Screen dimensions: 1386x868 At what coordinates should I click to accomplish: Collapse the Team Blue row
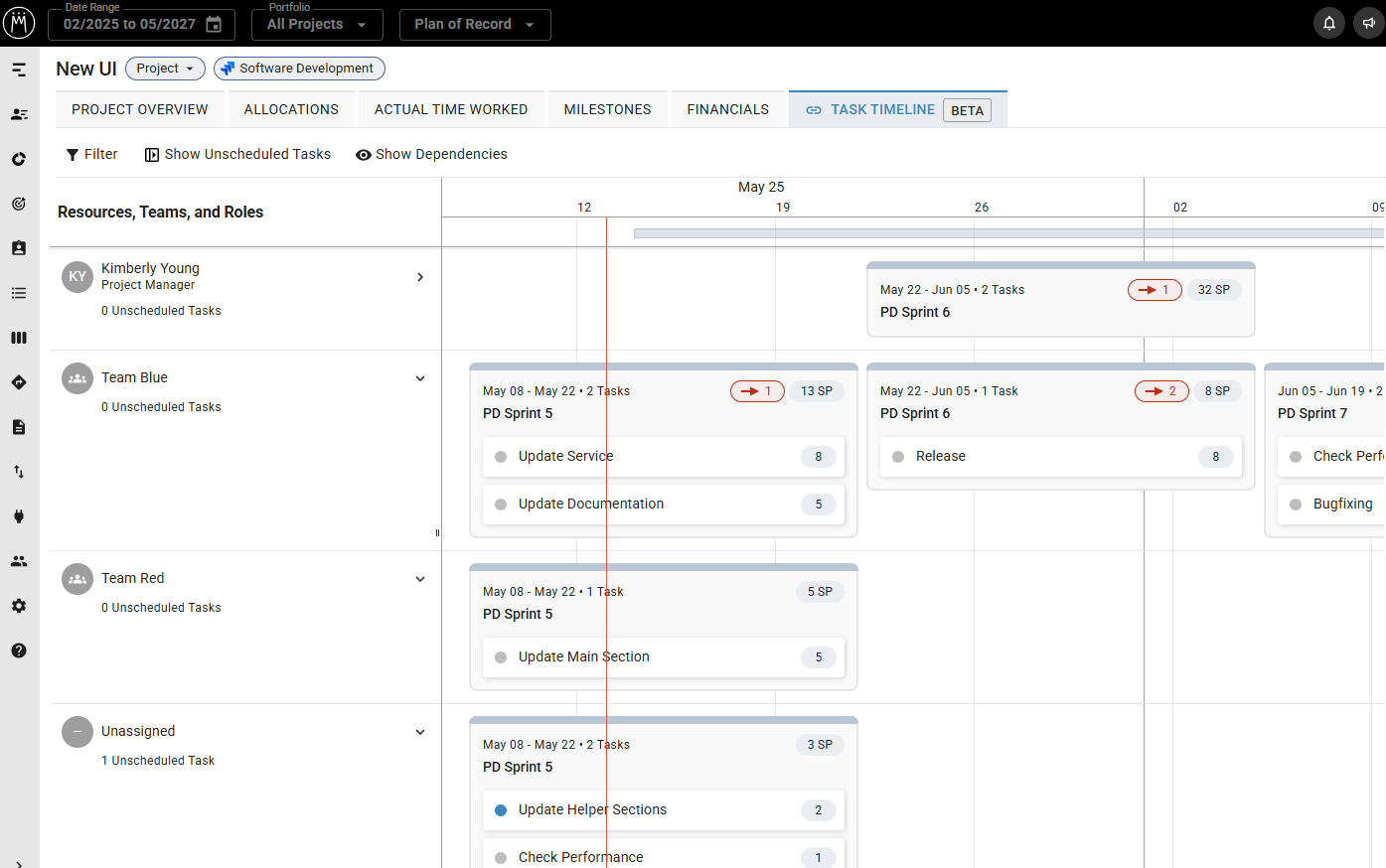pyautogui.click(x=420, y=378)
